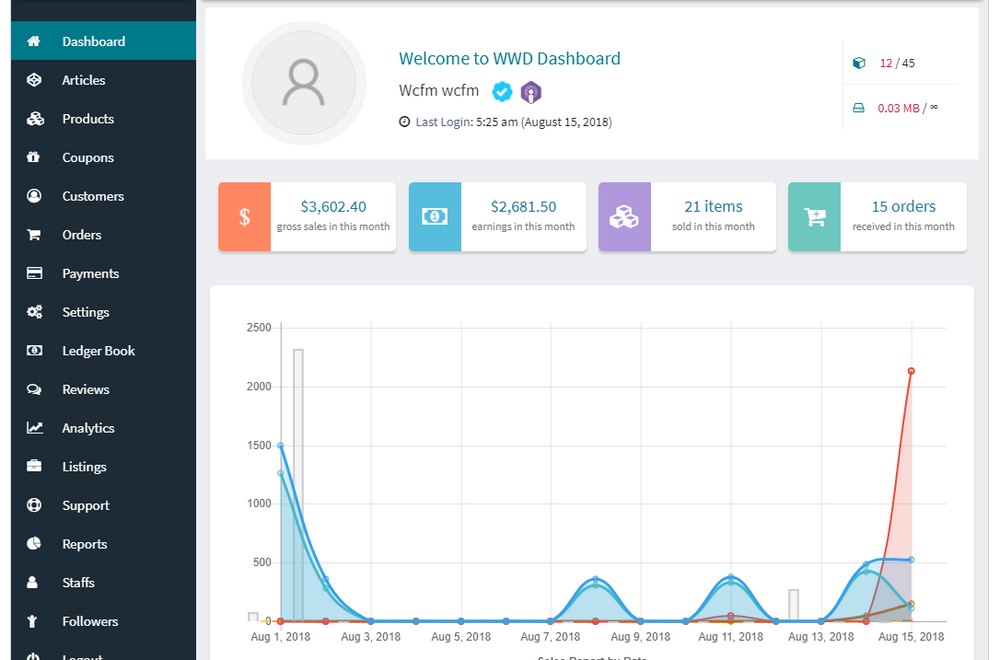Click the red data point peak on Aug 15
The image size is (1000, 660).
[x=911, y=371]
